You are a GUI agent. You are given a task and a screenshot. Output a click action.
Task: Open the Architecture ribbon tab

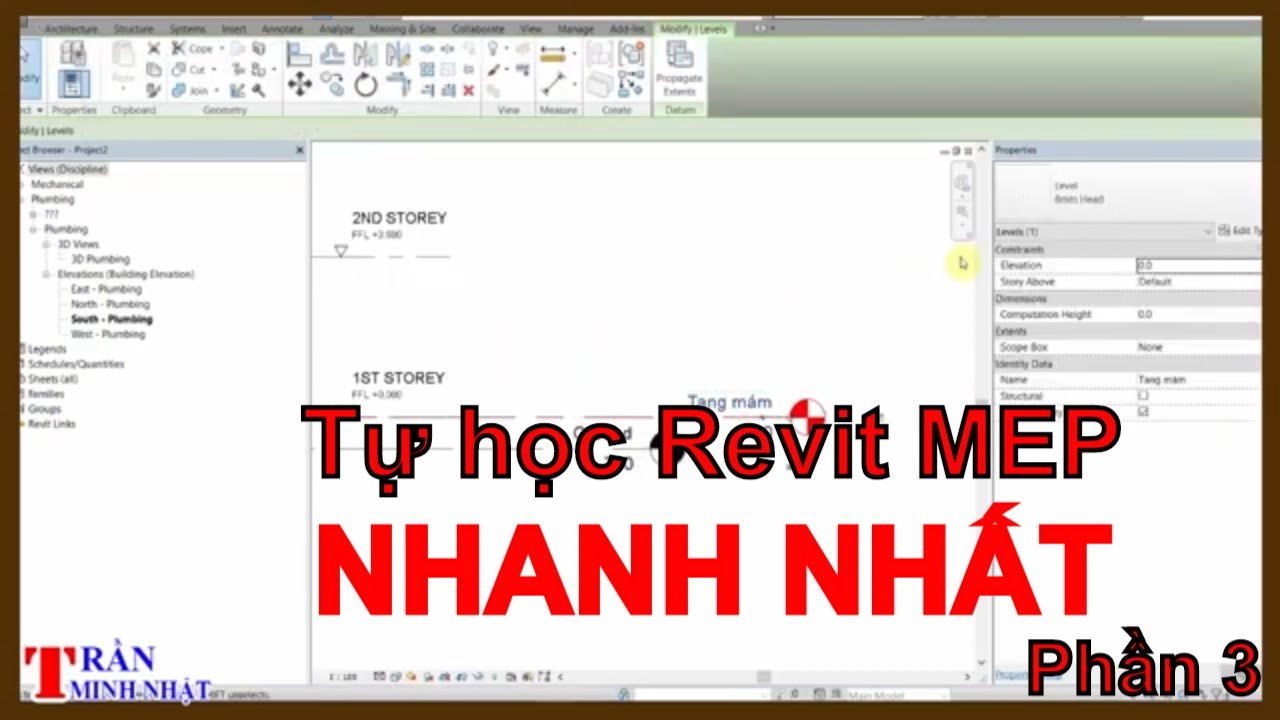[x=71, y=29]
